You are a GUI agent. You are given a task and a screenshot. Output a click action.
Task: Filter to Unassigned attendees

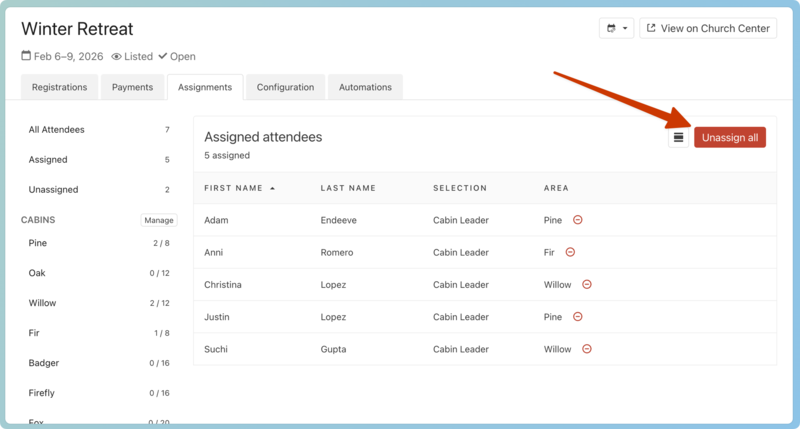(53, 190)
